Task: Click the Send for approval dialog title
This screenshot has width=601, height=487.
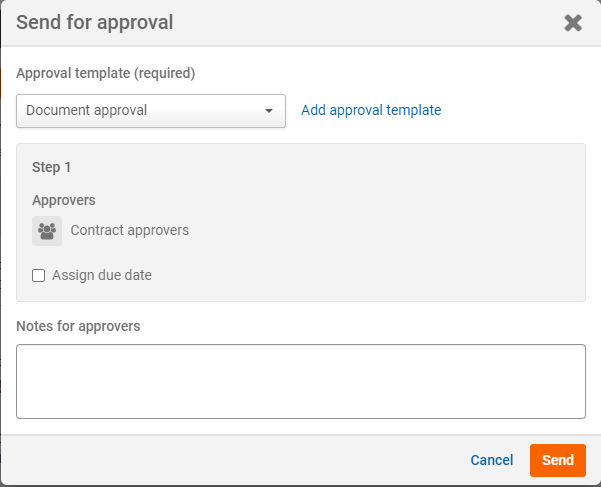Action: (x=94, y=22)
